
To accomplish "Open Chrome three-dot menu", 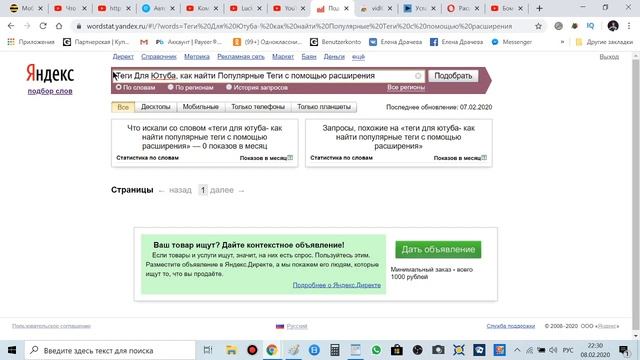I will coord(629,26).
